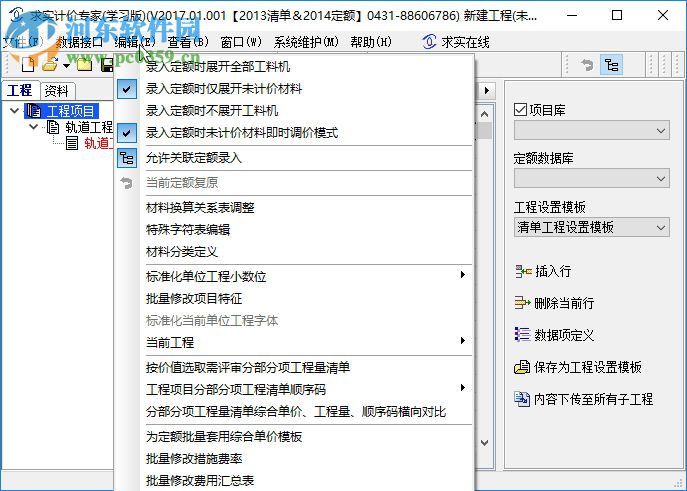687x491 pixels.
Task: Click the tree icon beside 允许关联定额录入
Action: [x=127, y=158]
